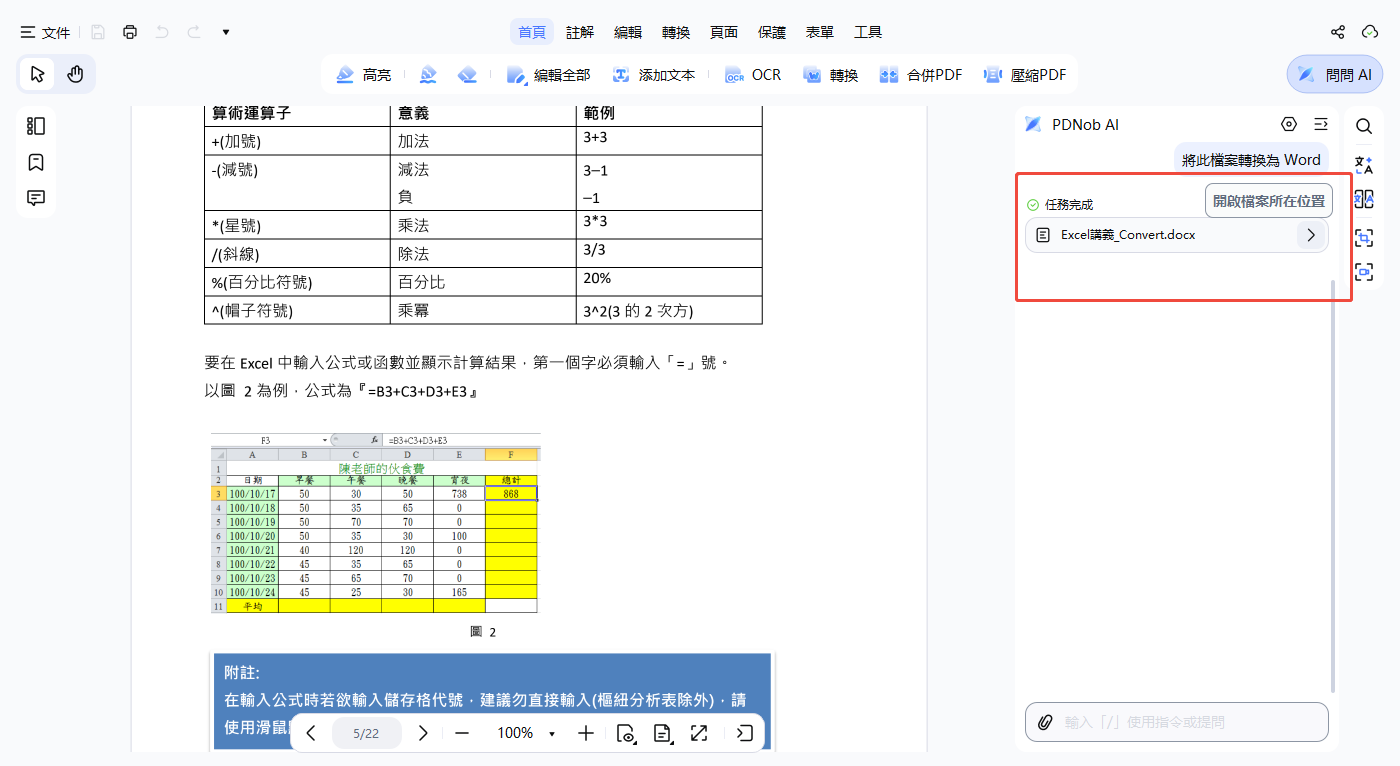The image size is (1400, 766).
Task: Click the arrow next to Excel講義_Convert.docx
Action: pos(1311,235)
